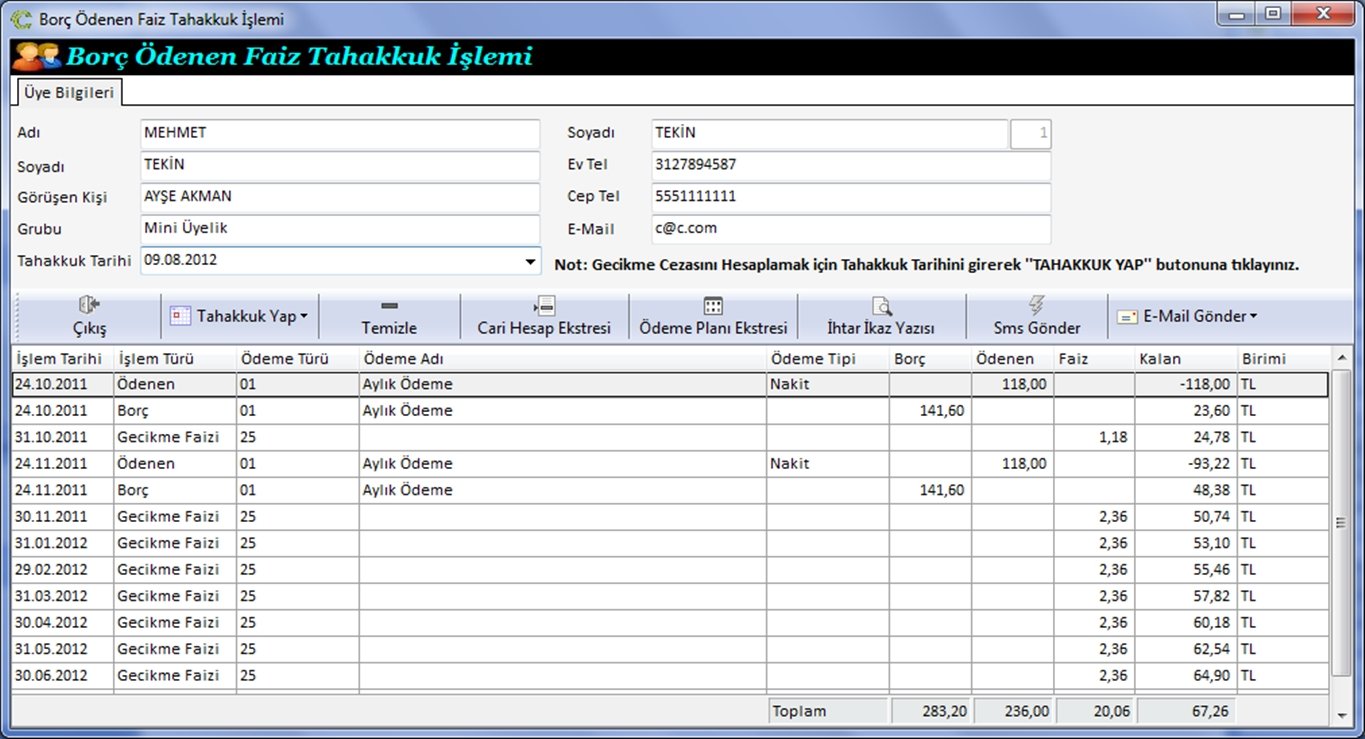Click the E-Mail address field

(850, 228)
